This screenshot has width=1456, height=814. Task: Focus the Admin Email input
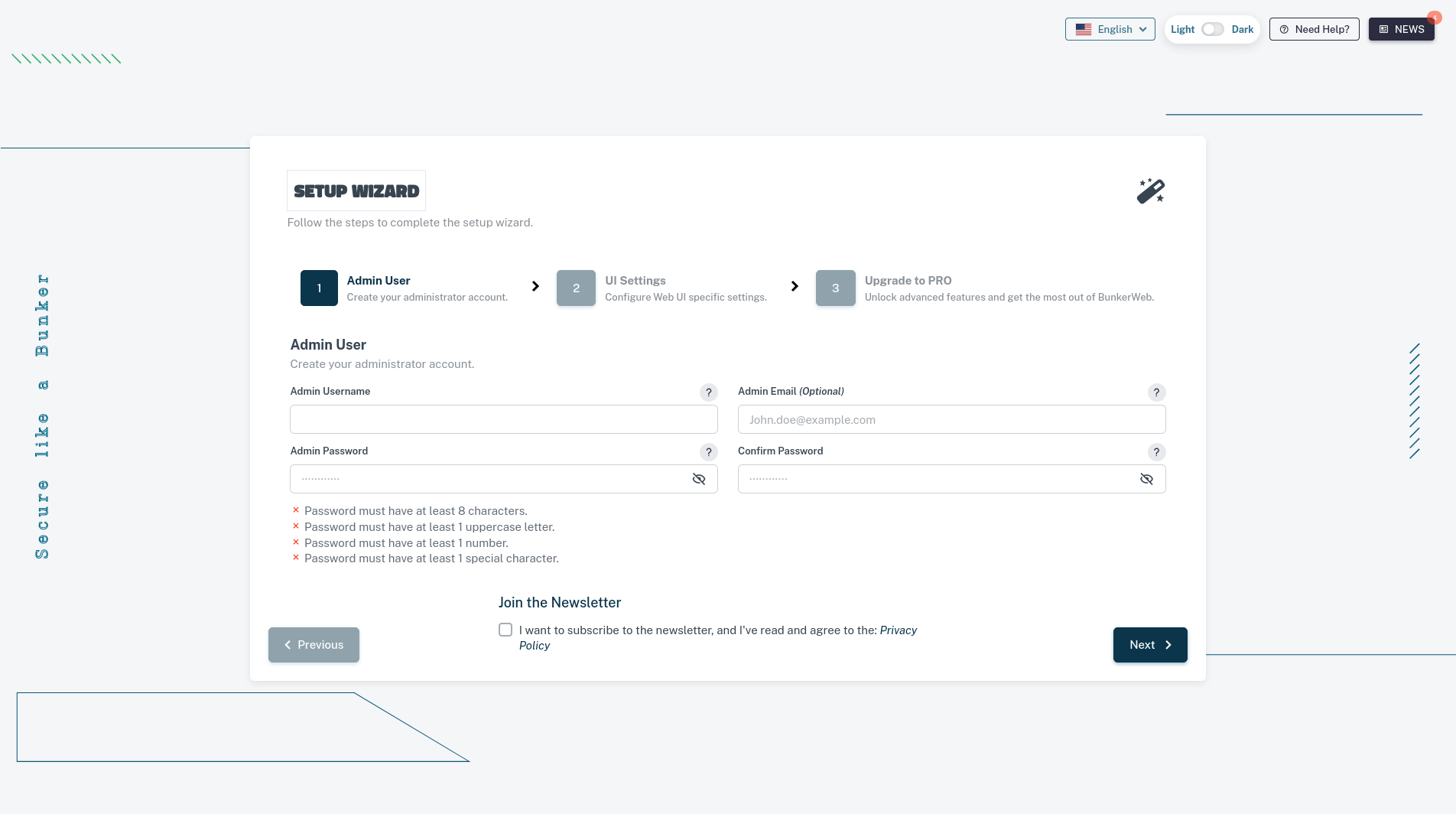click(951, 419)
